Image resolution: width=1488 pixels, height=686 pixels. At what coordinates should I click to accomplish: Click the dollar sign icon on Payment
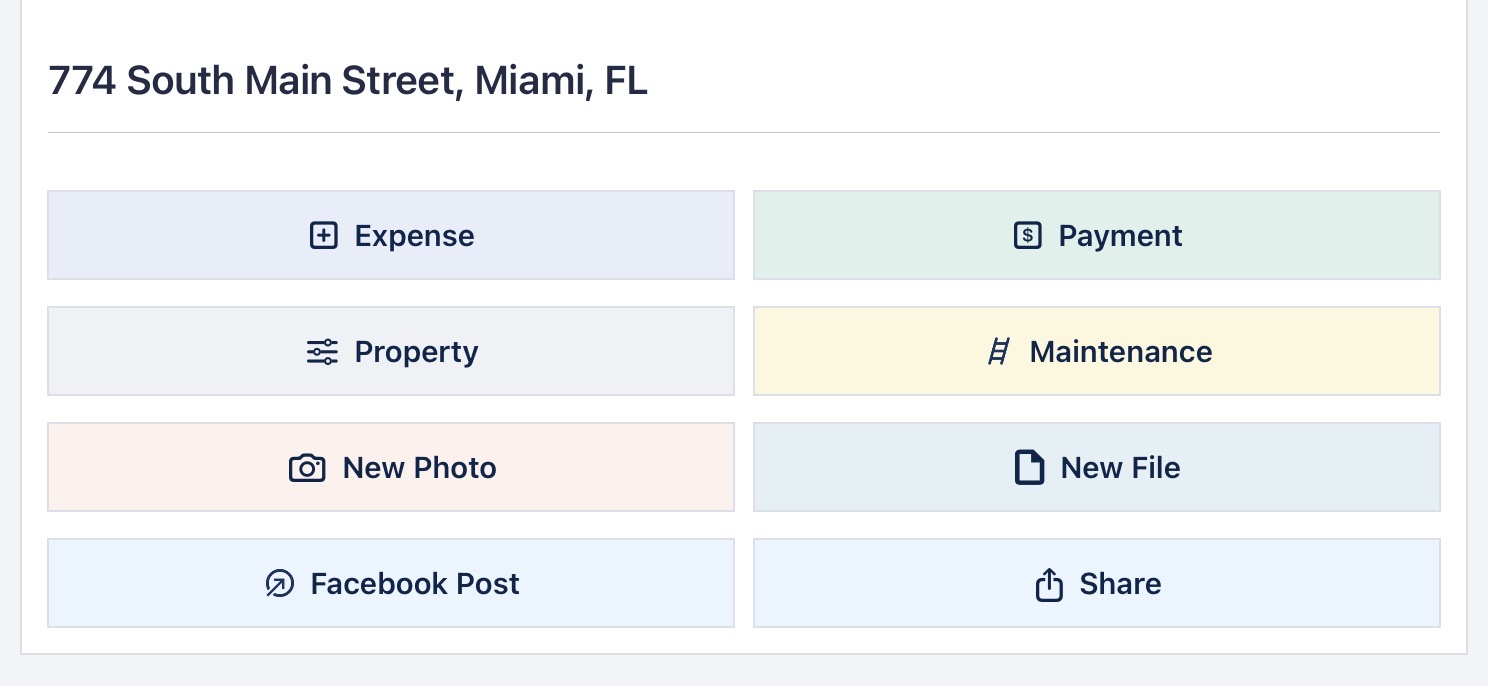pyautogui.click(x=1027, y=236)
